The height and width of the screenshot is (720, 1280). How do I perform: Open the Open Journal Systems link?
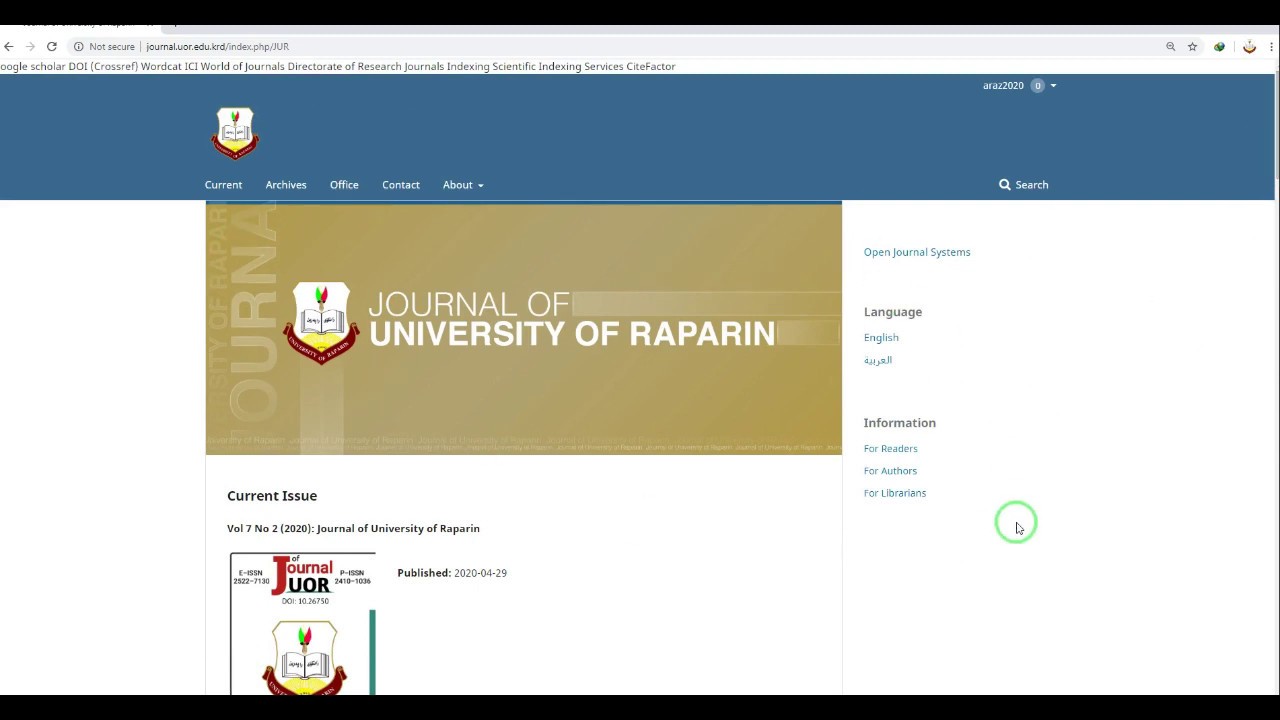tap(917, 252)
